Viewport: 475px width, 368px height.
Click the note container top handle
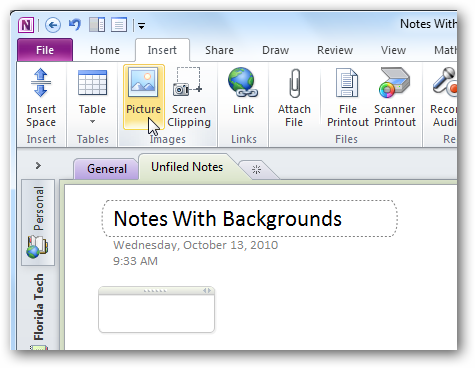[155, 291]
